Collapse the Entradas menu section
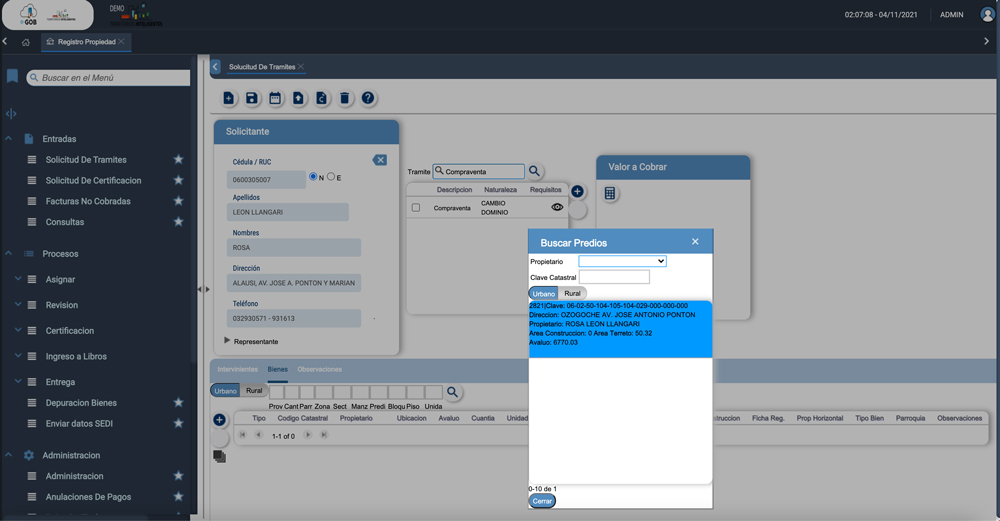1000x521 pixels. (x=9, y=139)
